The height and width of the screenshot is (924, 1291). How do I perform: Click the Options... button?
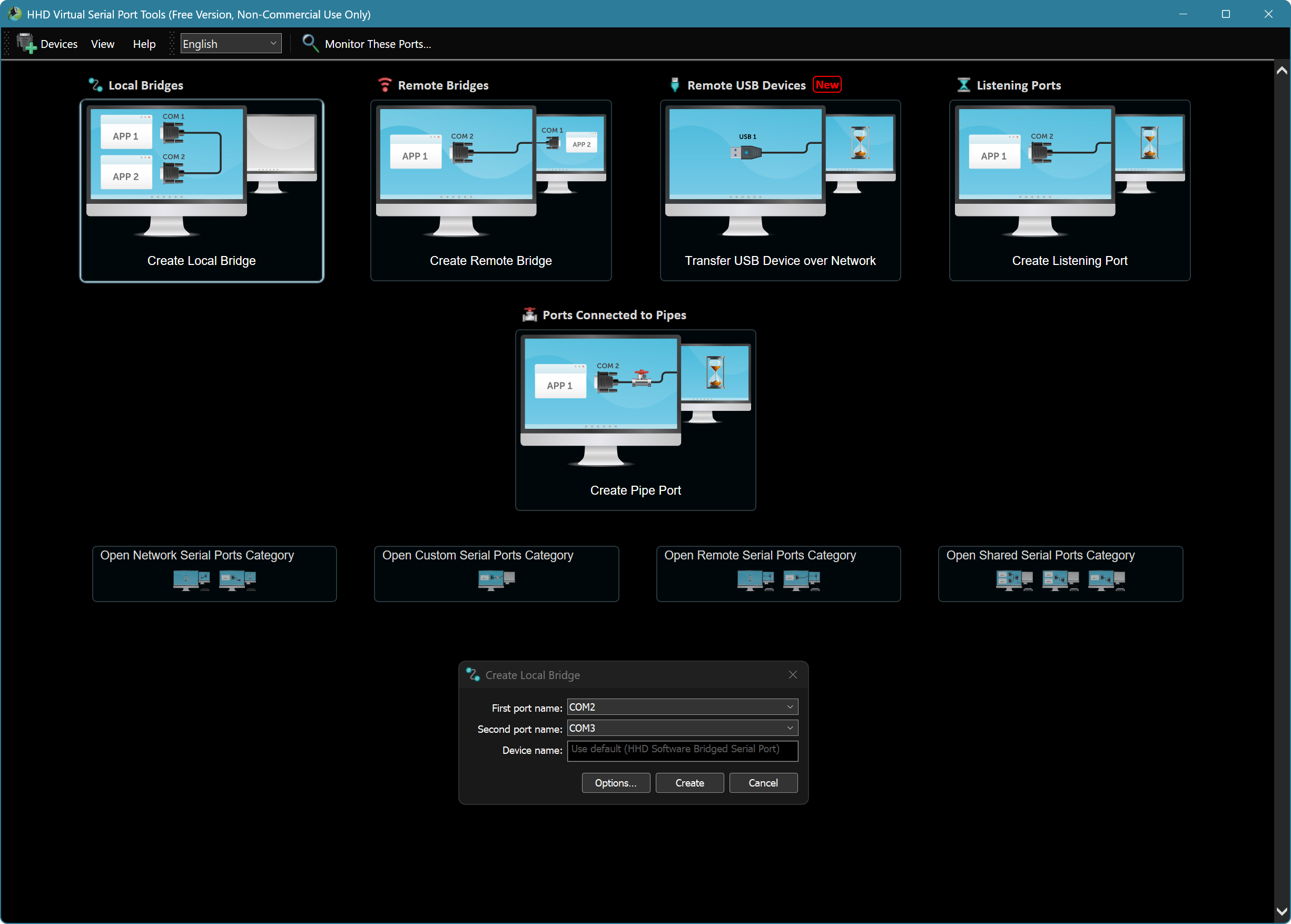coord(615,783)
